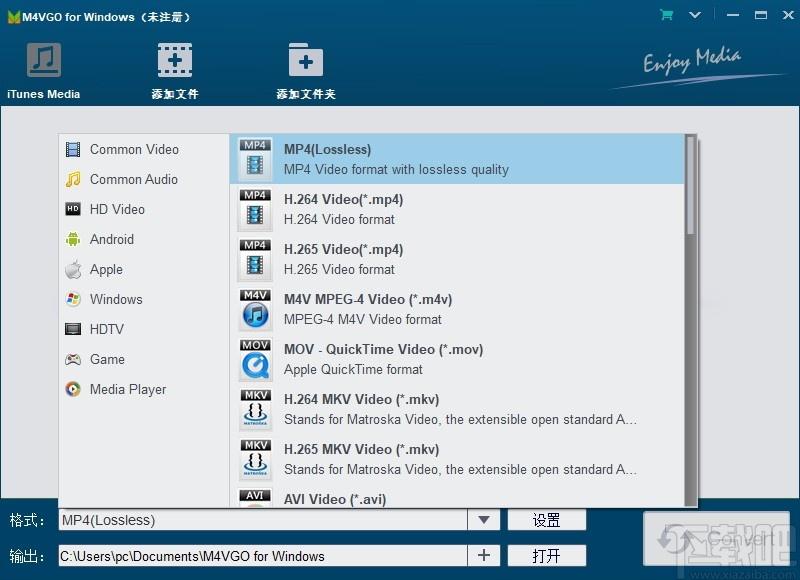Viewport: 800px width, 580px height.
Task: Open the Media Player category label
Action: [x=128, y=389]
